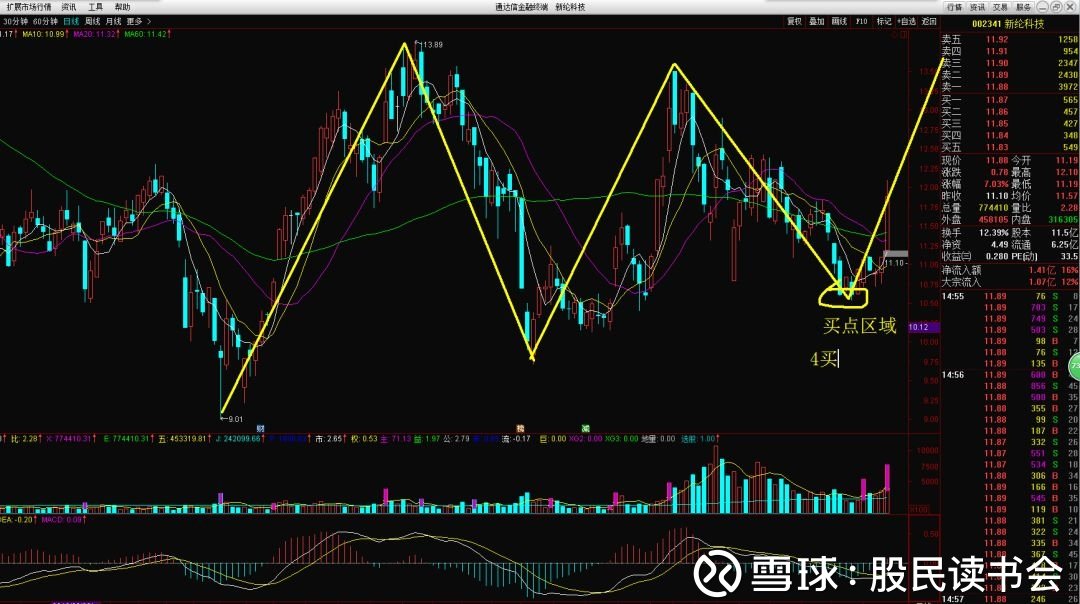Minimize the trading software window

1043,7
